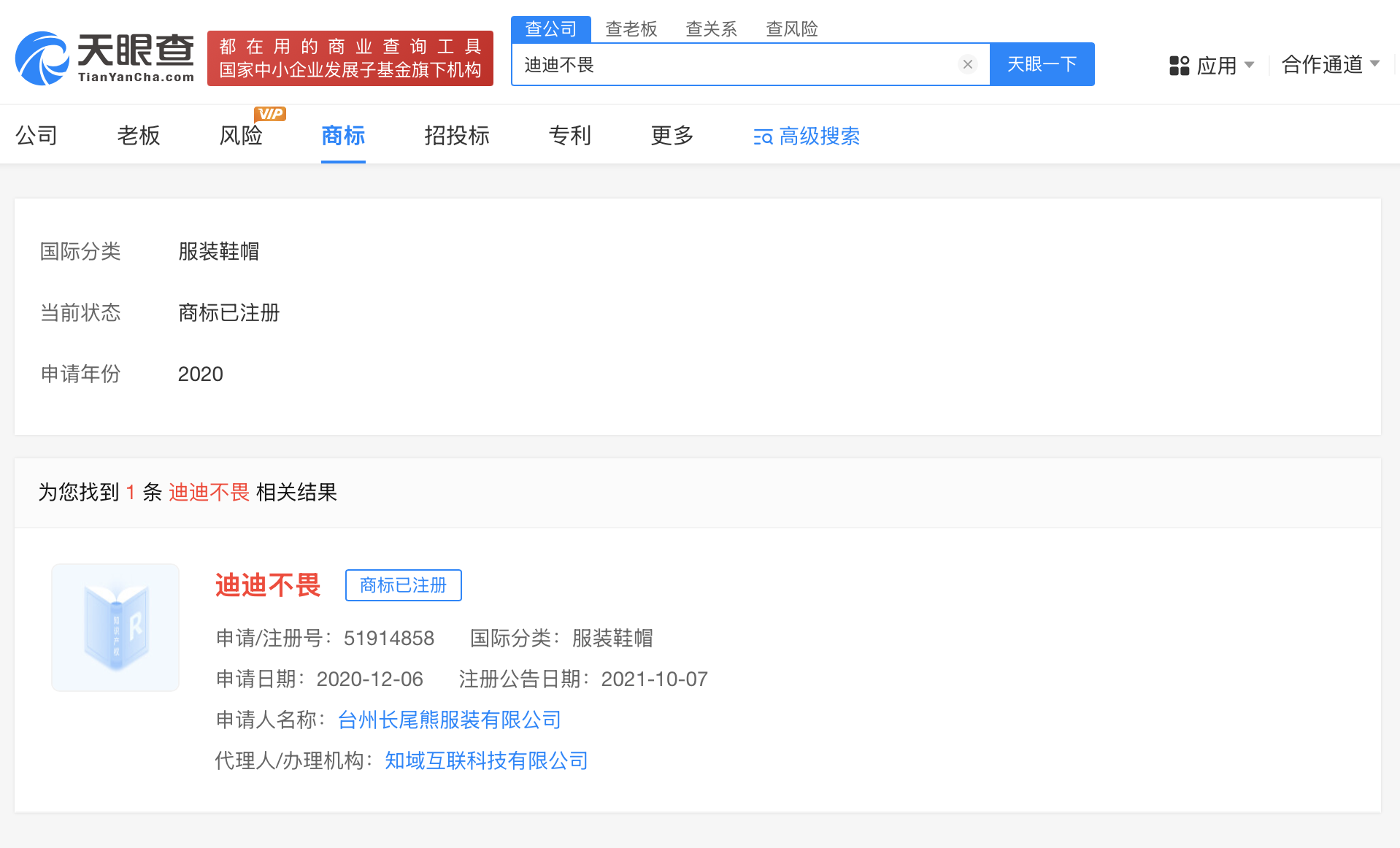This screenshot has height=848, width=1400.
Task: Select the 服装鞋帽 international class filter
Action: 219,252
